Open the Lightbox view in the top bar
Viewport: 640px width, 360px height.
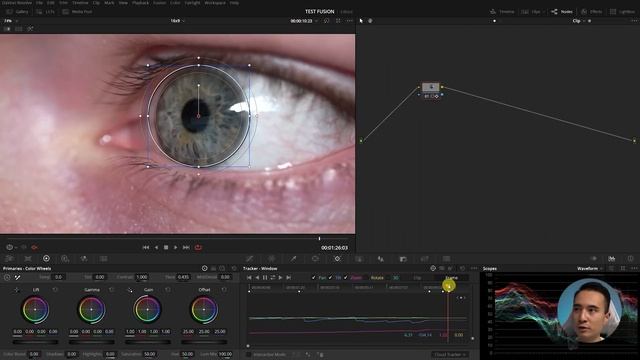623,12
